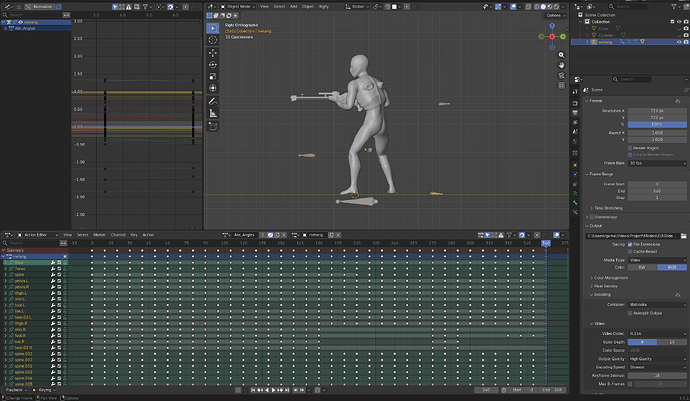Screen dimensions: 690x401
Task: Select the Annotate tool
Action: [213, 101]
